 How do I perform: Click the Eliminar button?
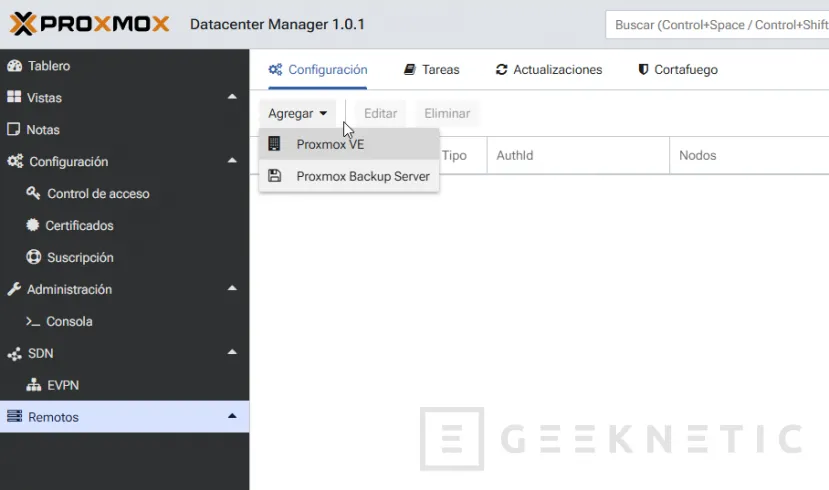447,113
